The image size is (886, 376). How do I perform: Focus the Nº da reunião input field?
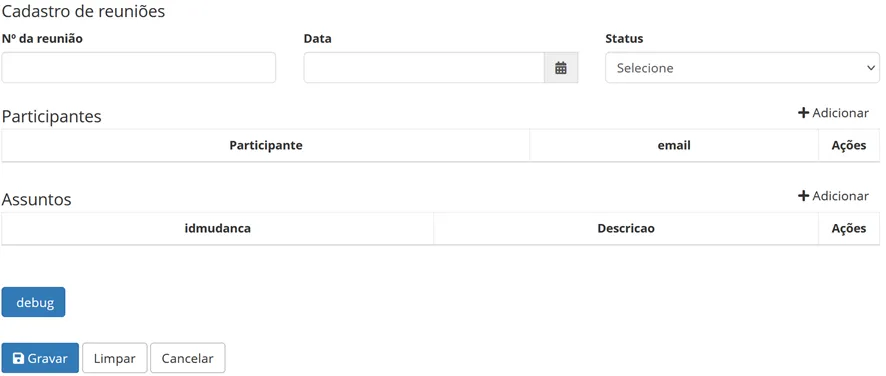tap(138, 68)
